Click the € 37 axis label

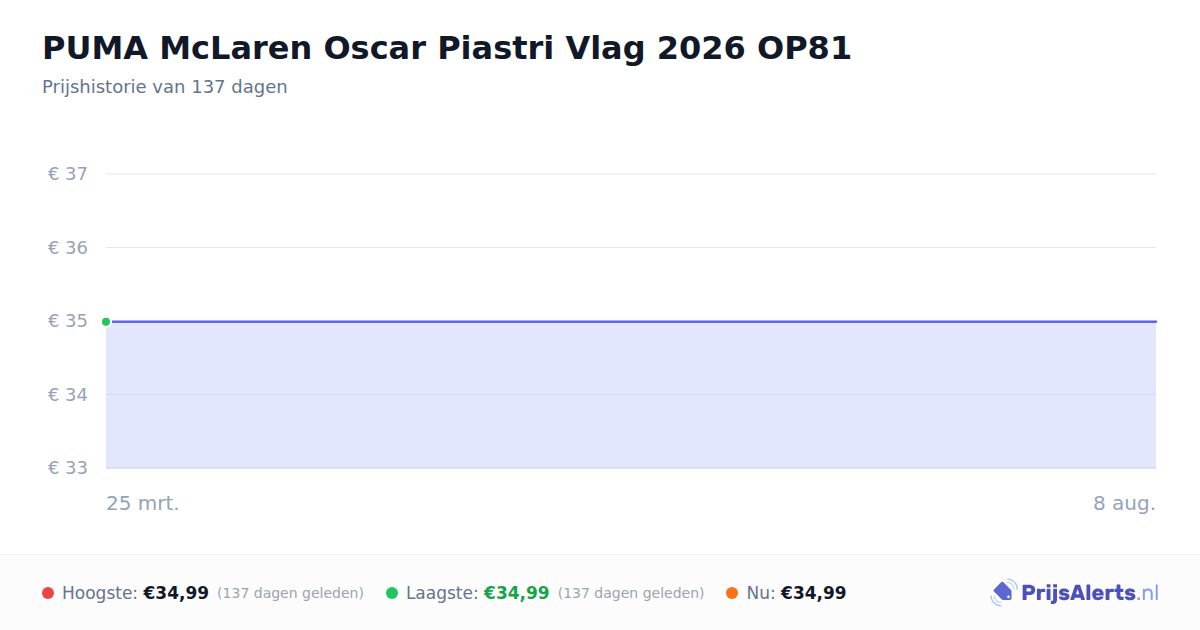click(x=68, y=174)
